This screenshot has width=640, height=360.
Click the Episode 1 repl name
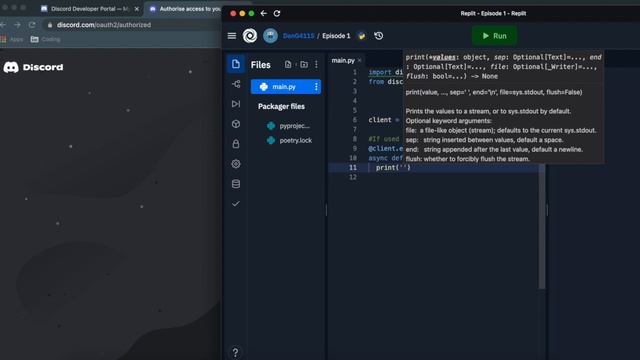pos(336,36)
